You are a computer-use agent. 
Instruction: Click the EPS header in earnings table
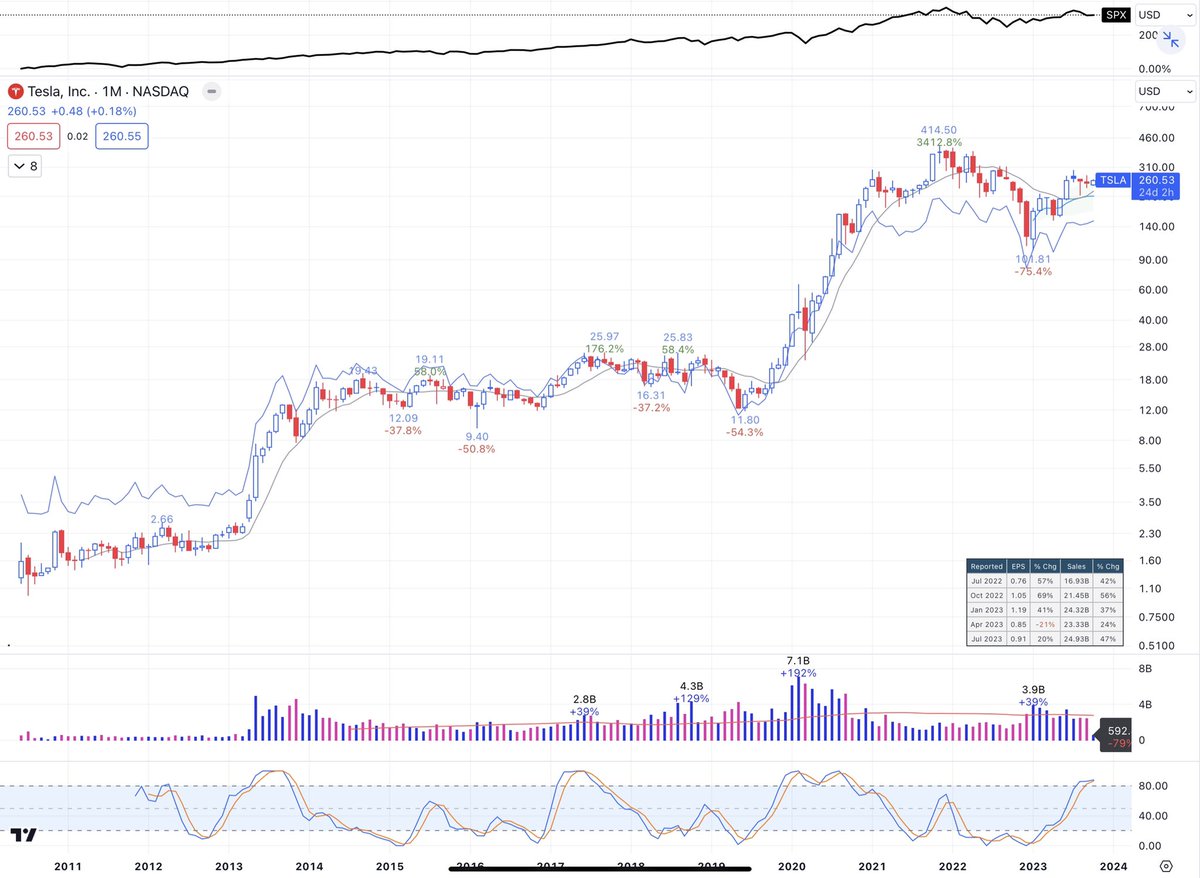click(x=1018, y=566)
